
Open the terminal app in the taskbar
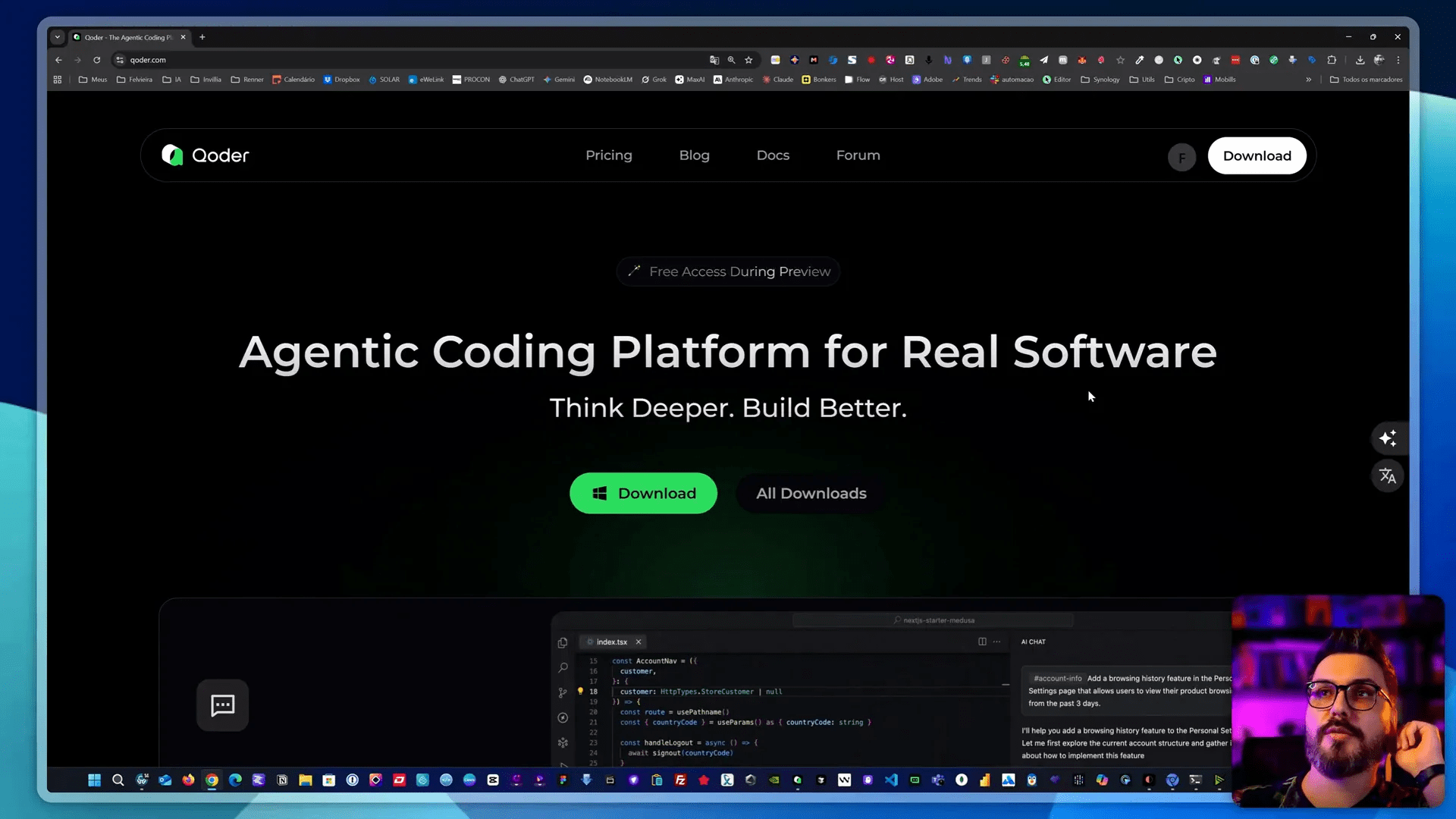tap(1196, 780)
